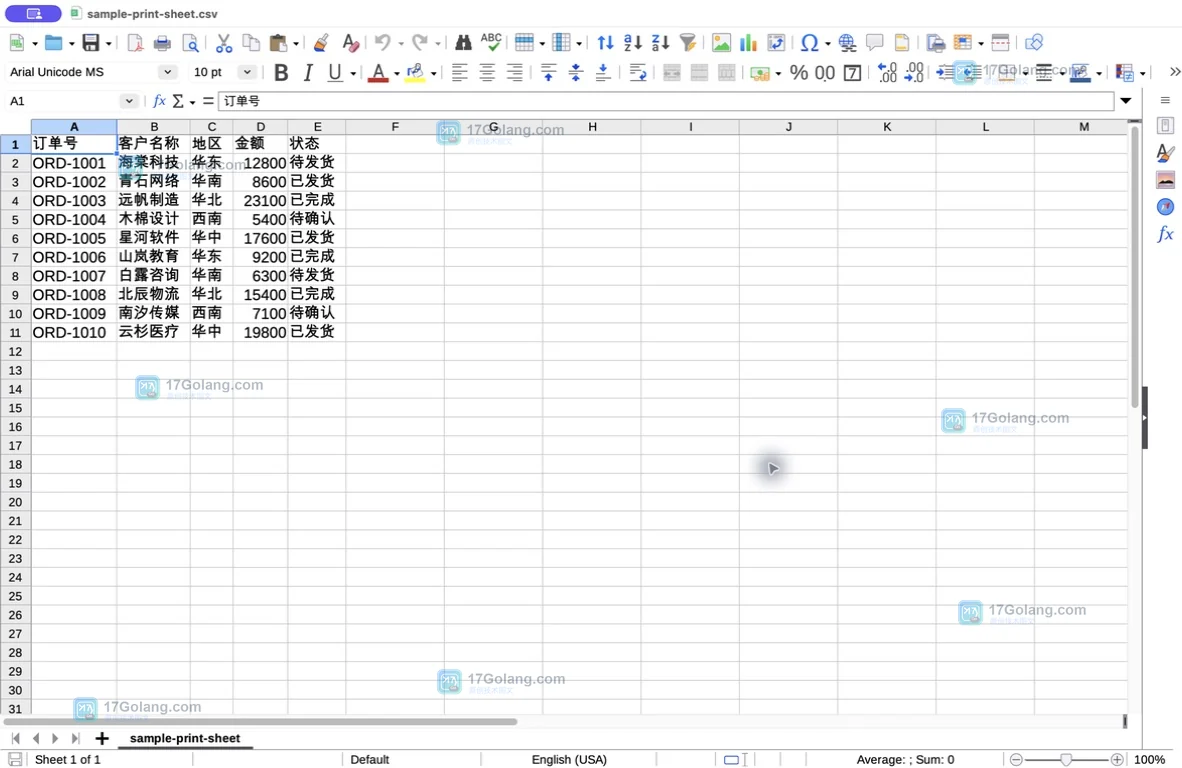Click the New spreadsheet icon
Viewport: 1182px width, 768px height.
tap(17, 43)
